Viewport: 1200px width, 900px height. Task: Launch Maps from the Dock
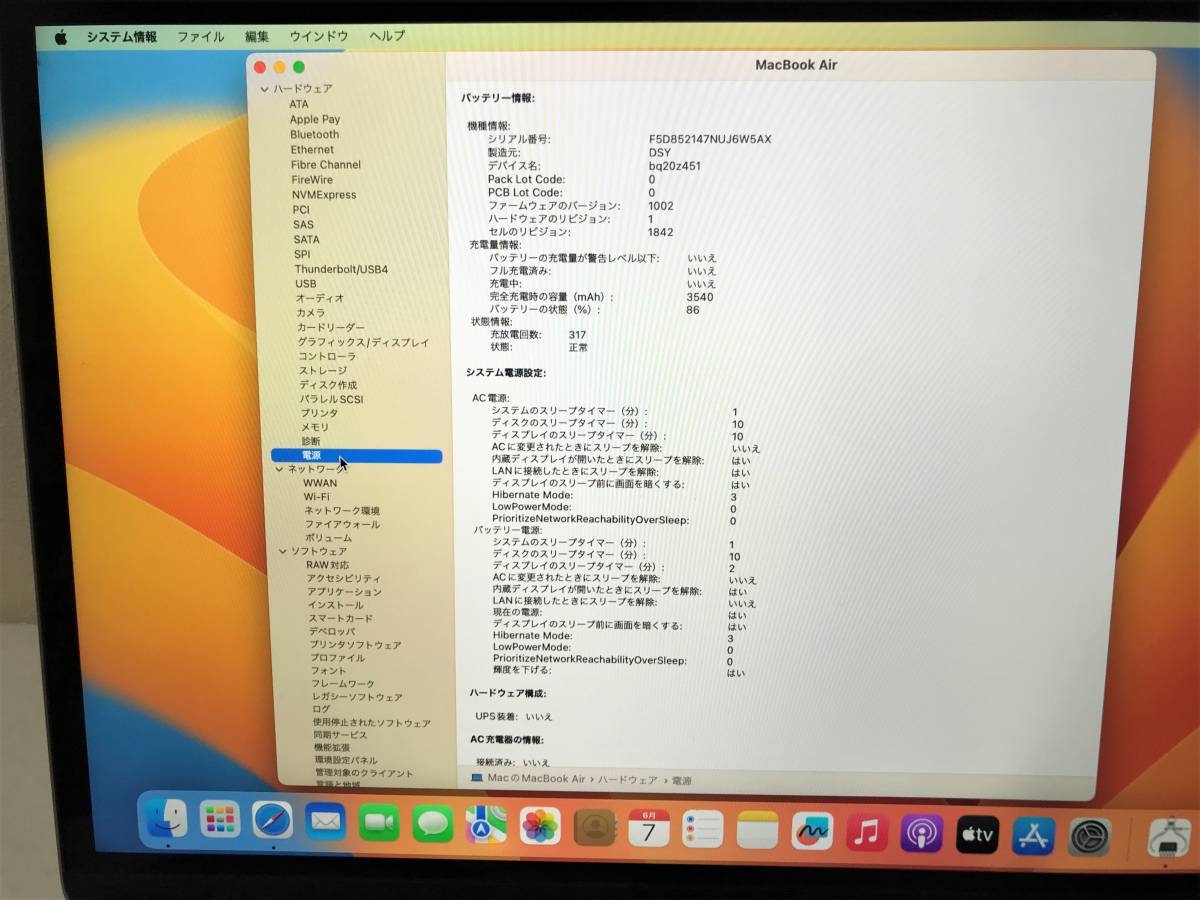coord(486,825)
